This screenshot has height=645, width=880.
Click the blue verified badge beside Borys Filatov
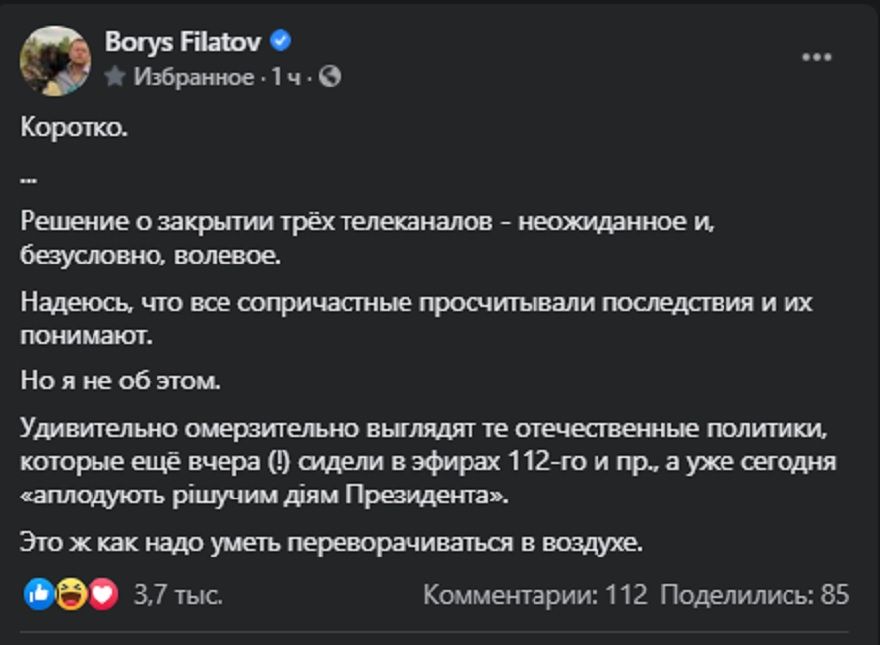(x=281, y=42)
